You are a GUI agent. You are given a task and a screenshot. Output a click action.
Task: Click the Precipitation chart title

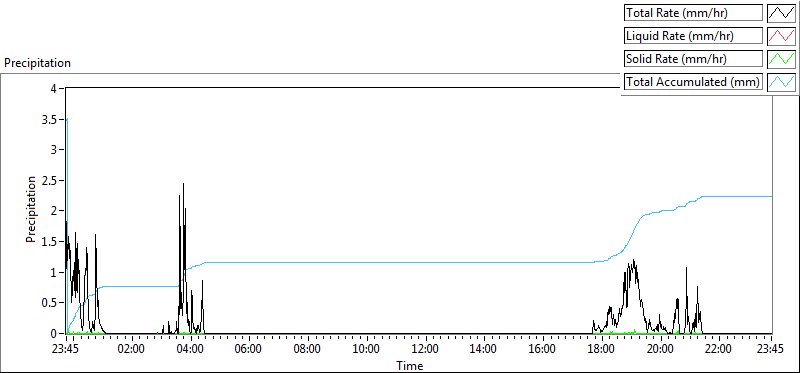point(37,63)
